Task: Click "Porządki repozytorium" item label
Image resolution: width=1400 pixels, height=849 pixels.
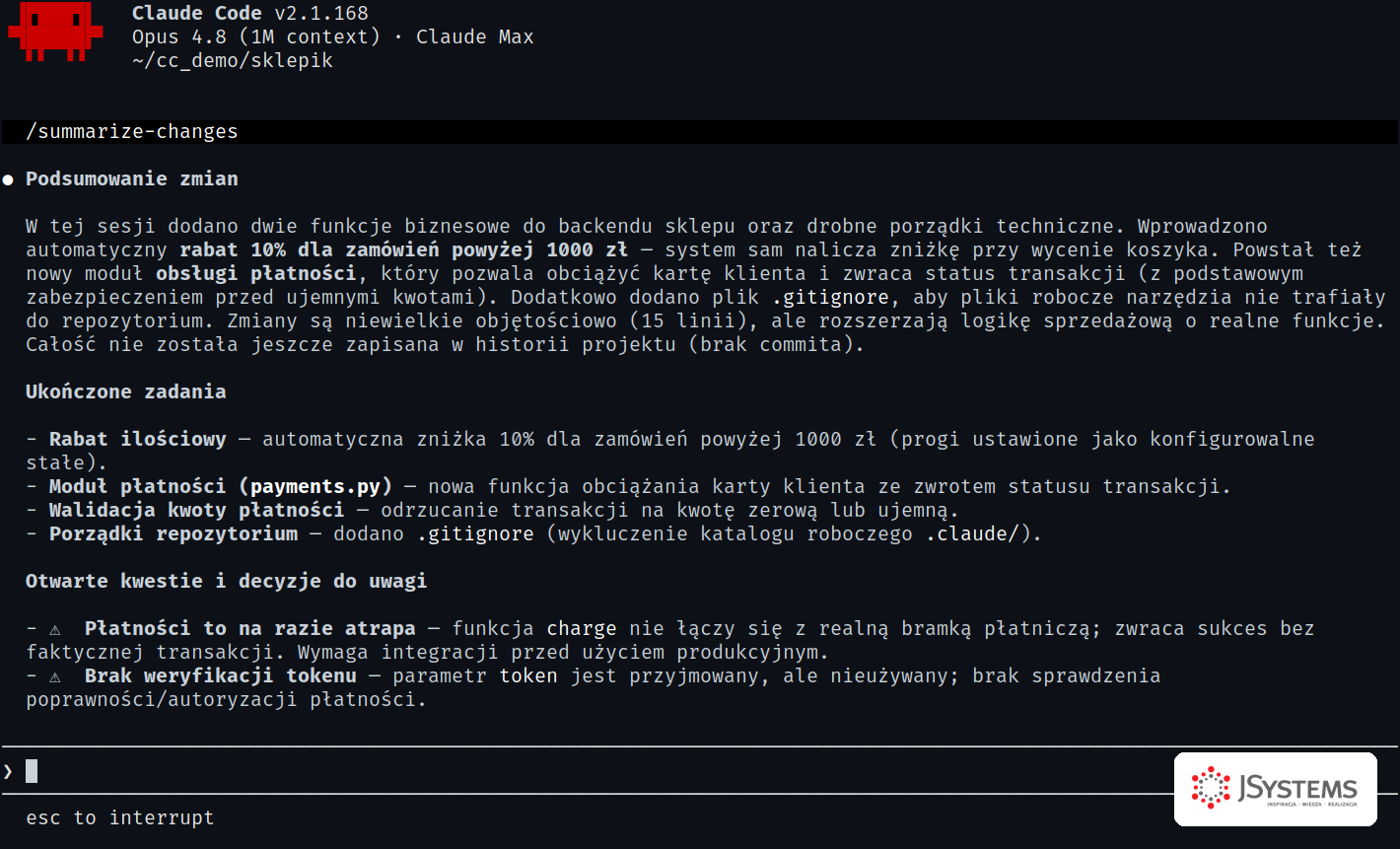Action: tap(174, 534)
